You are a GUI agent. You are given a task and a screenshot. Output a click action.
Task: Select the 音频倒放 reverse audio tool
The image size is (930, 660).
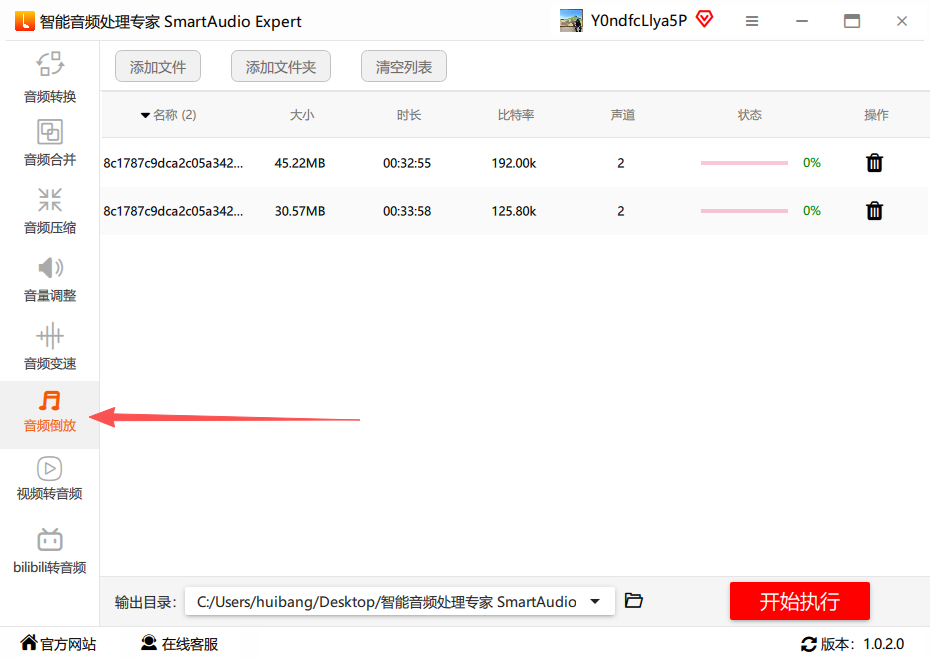[50, 412]
